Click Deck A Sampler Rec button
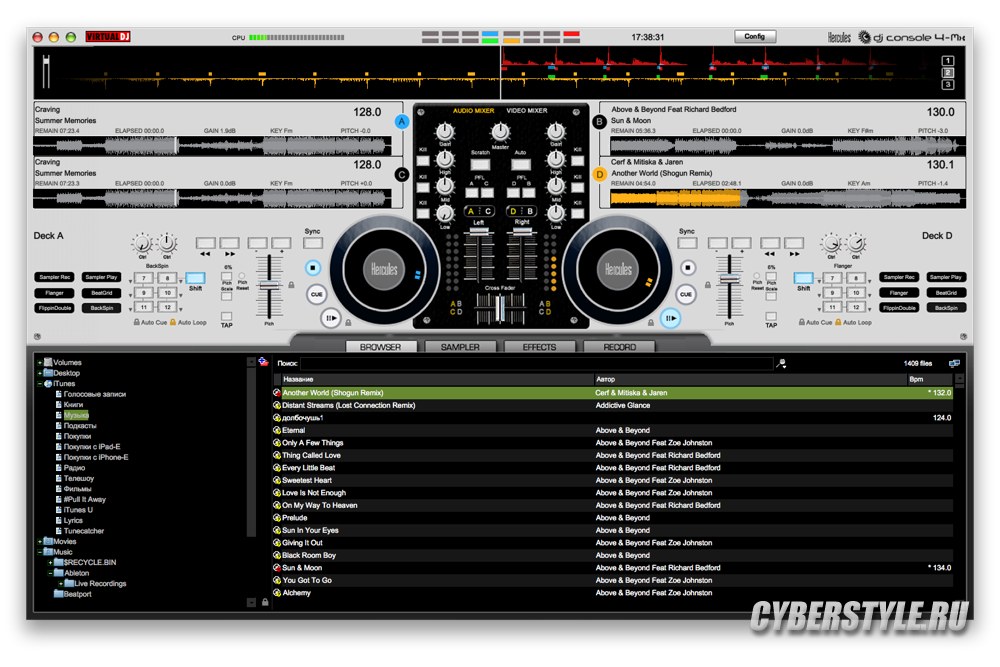Screen dimensions: 1000x667 point(55,277)
